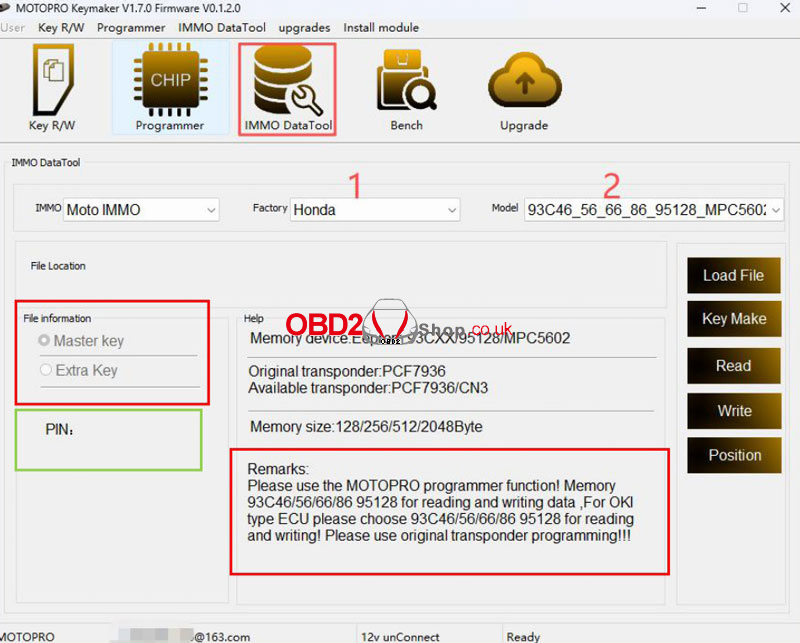Click the Position button

click(734, 455)
